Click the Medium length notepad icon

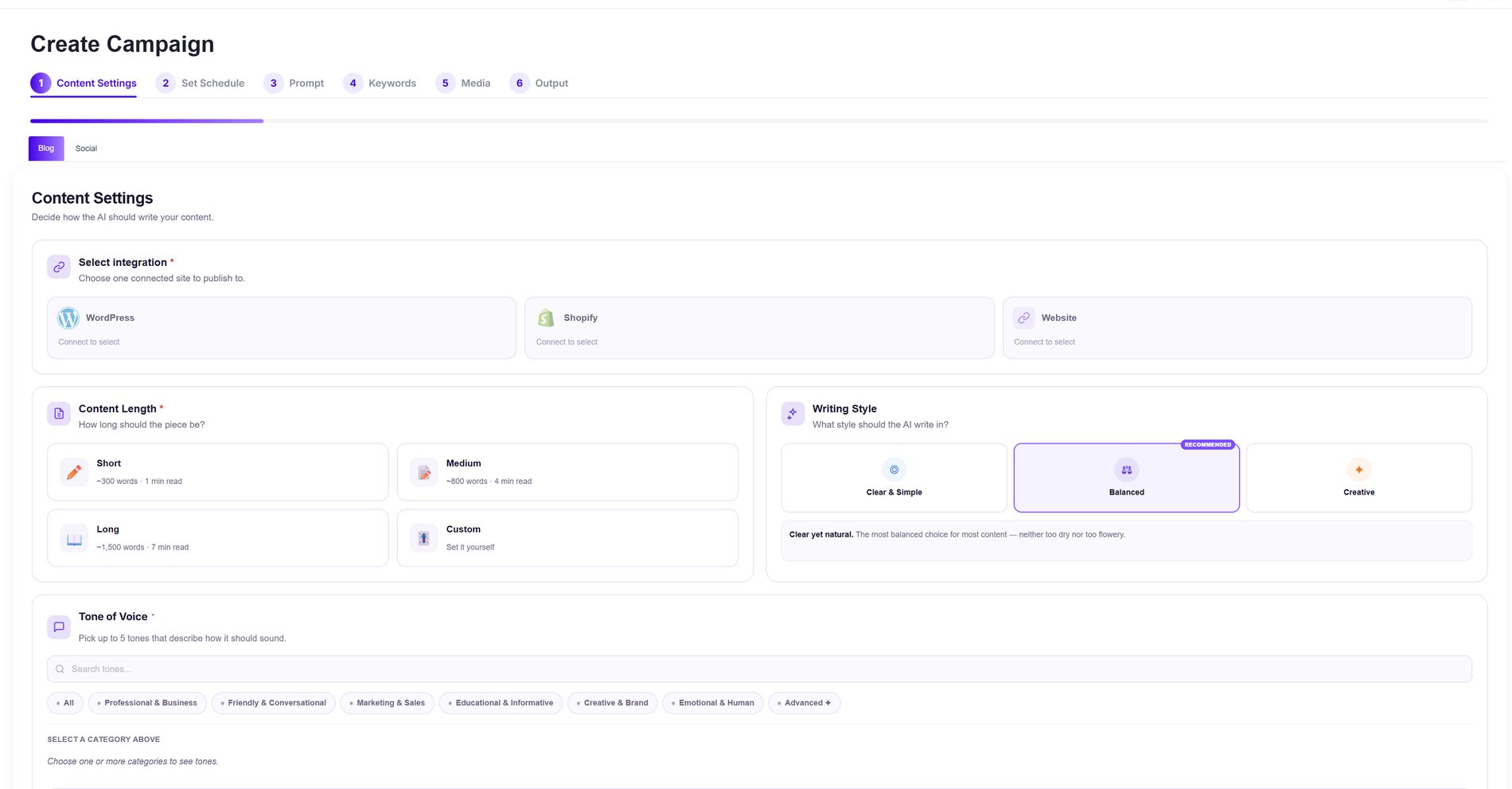coord(424,472)
